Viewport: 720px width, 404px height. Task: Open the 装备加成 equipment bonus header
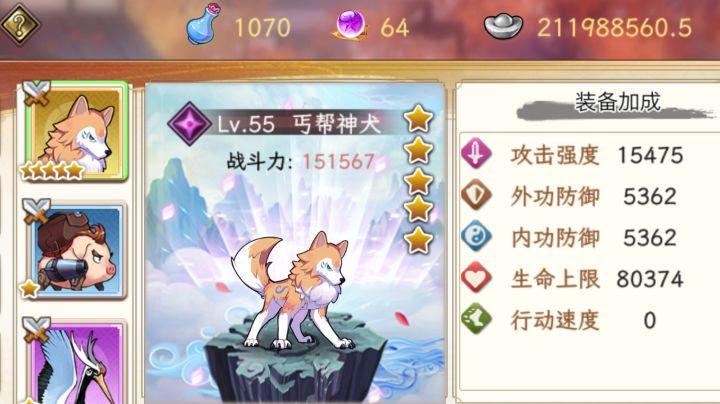(617, 103)
